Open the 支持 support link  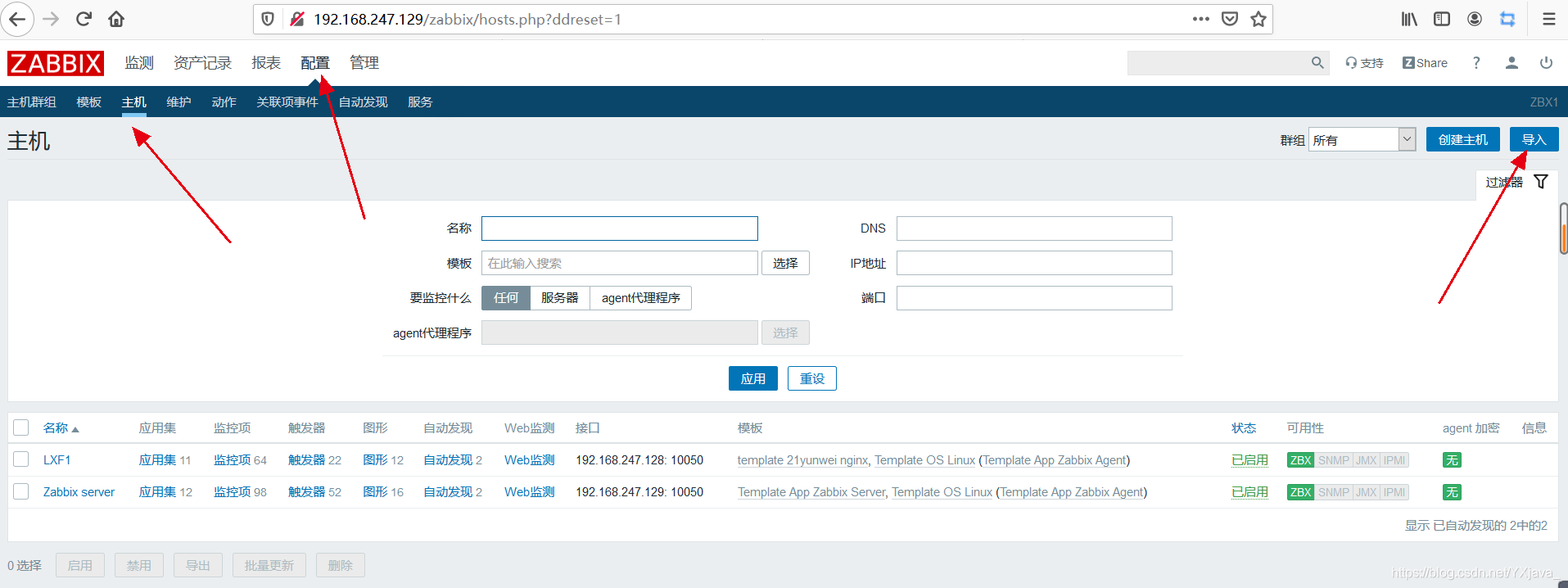[x=1364, y=63]
